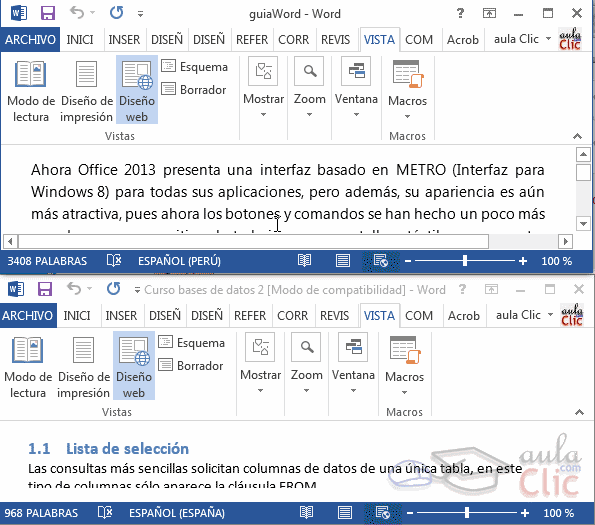Viewport: 595px width, 525px height.
Task: Click 3408 PALABRAS word count
Action: 47,261
